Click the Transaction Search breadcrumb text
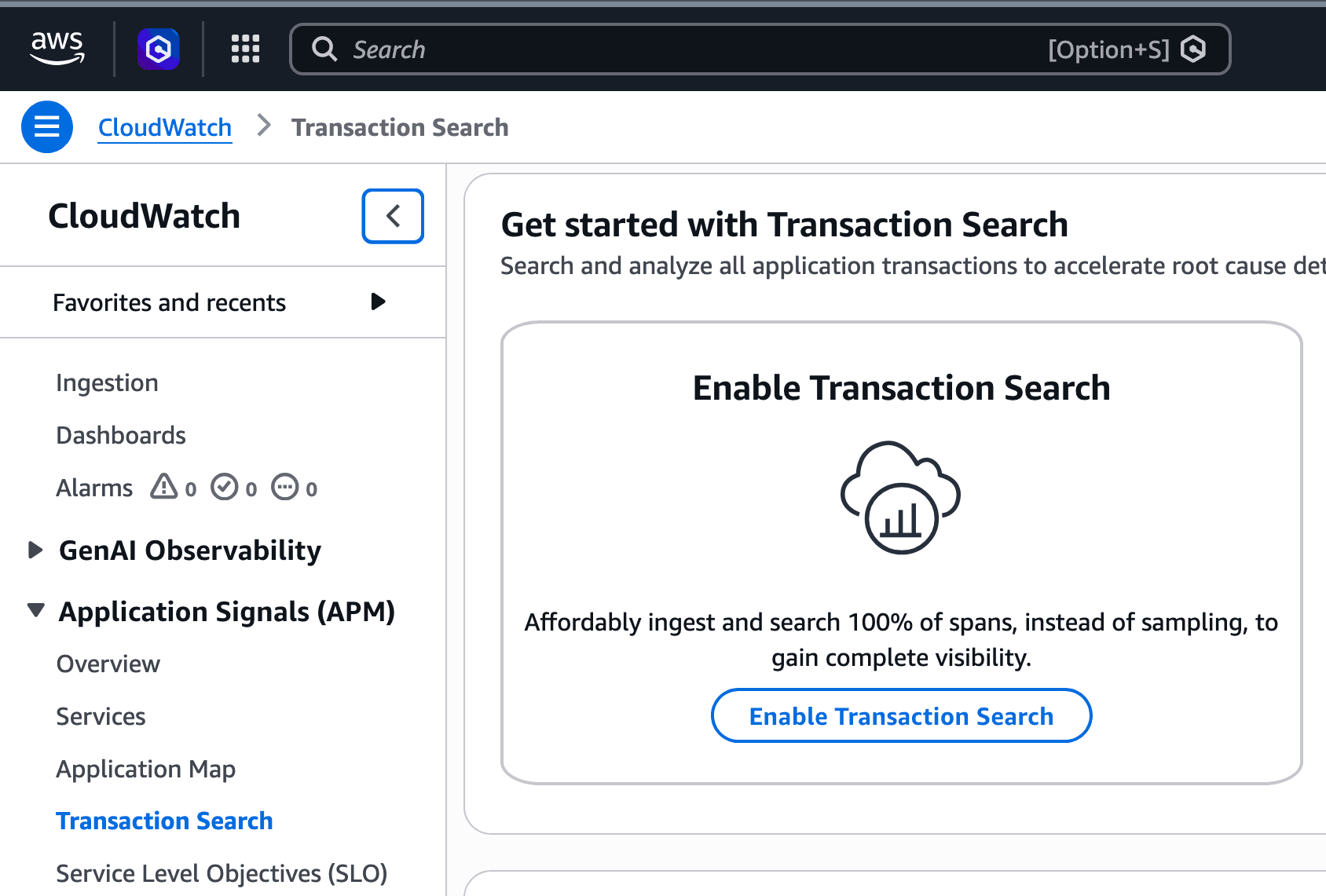This screenshot has width=1326, height=896. [x=400, y=127]
